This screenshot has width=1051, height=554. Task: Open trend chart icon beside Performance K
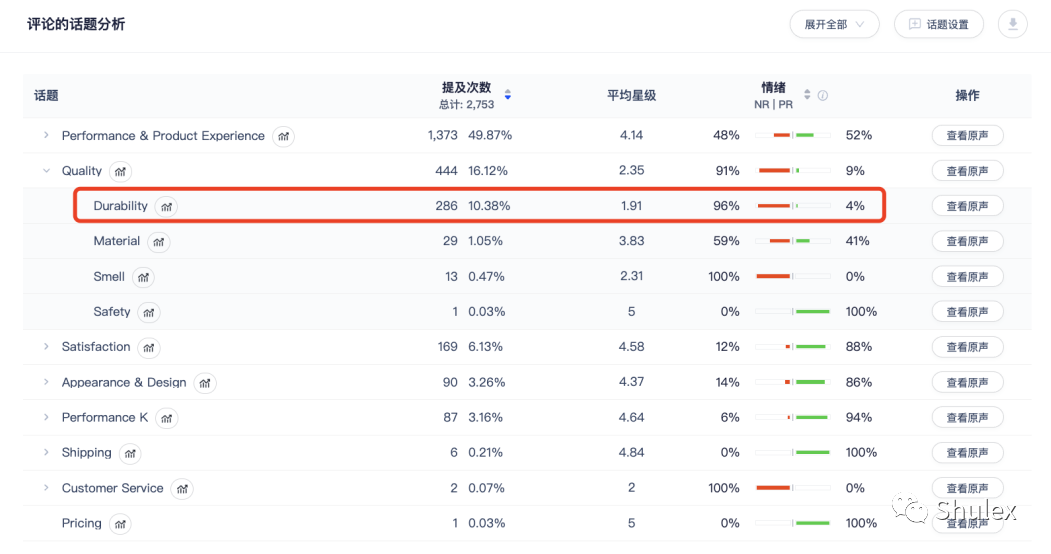click(x=166, y=418)
